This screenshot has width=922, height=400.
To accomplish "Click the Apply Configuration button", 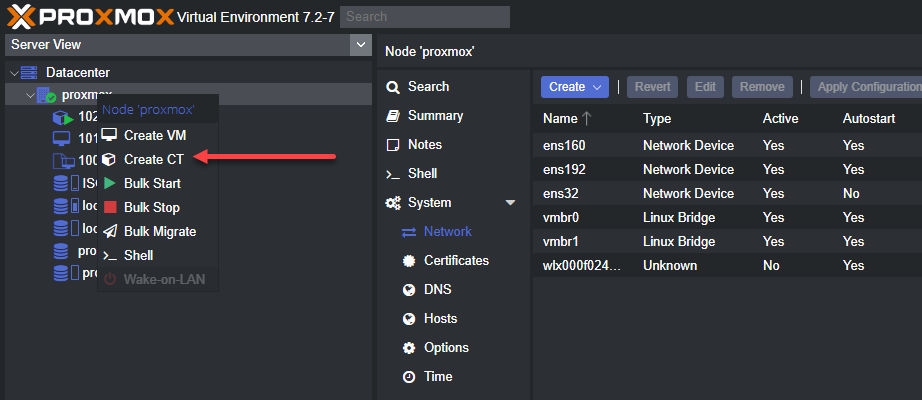I will tap(866, 87).
